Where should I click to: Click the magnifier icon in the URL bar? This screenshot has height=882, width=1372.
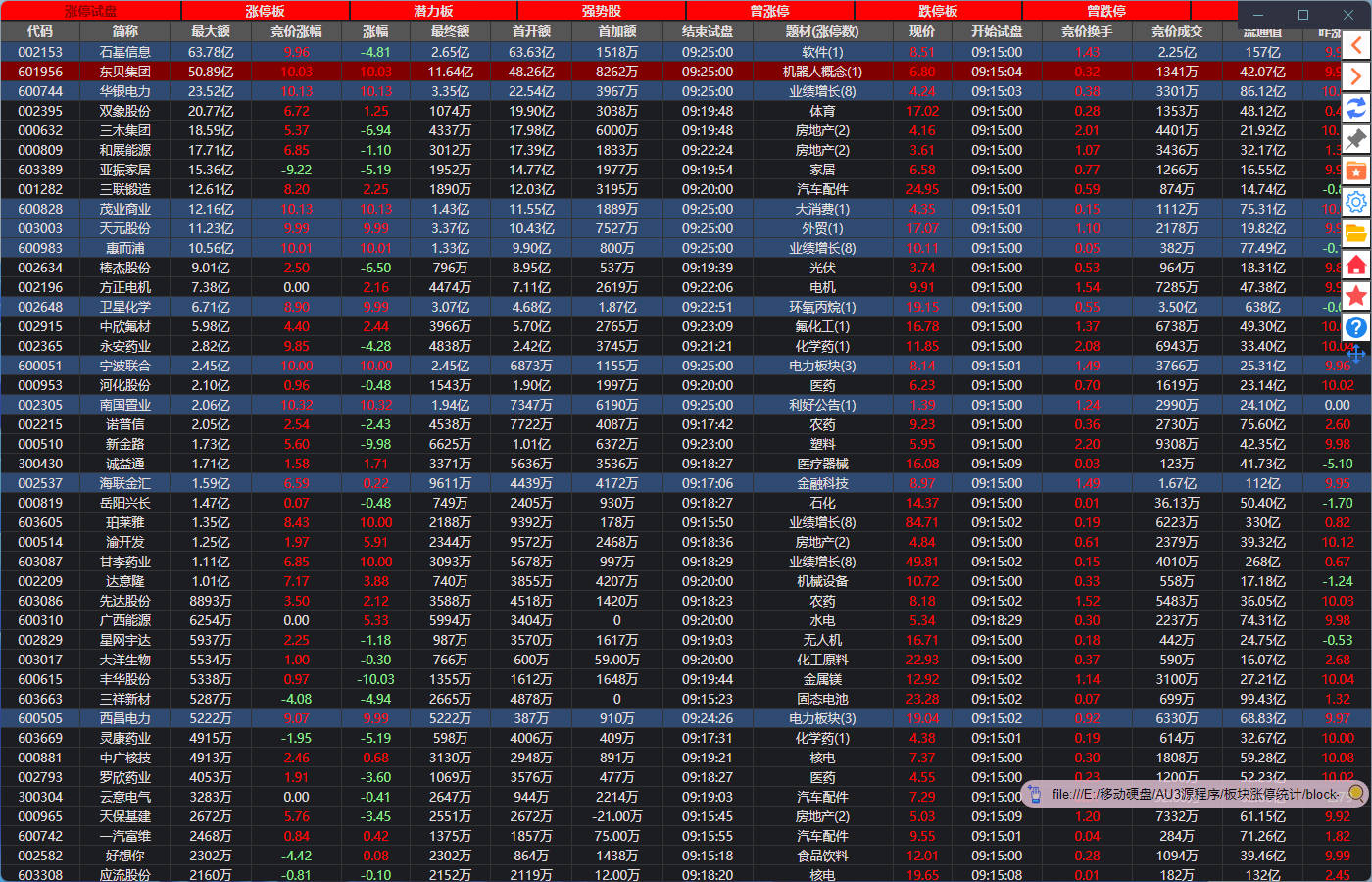coord(1355,793)
